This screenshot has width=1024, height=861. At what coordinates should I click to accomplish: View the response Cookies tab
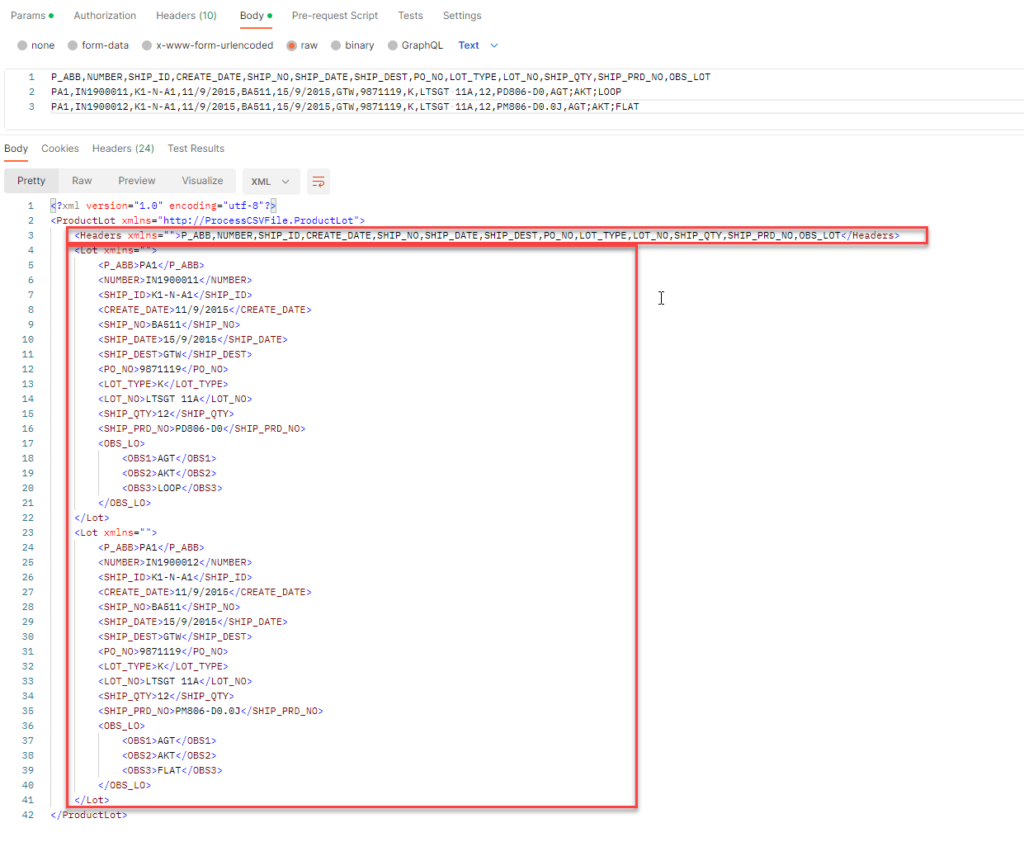coord(60,149)
